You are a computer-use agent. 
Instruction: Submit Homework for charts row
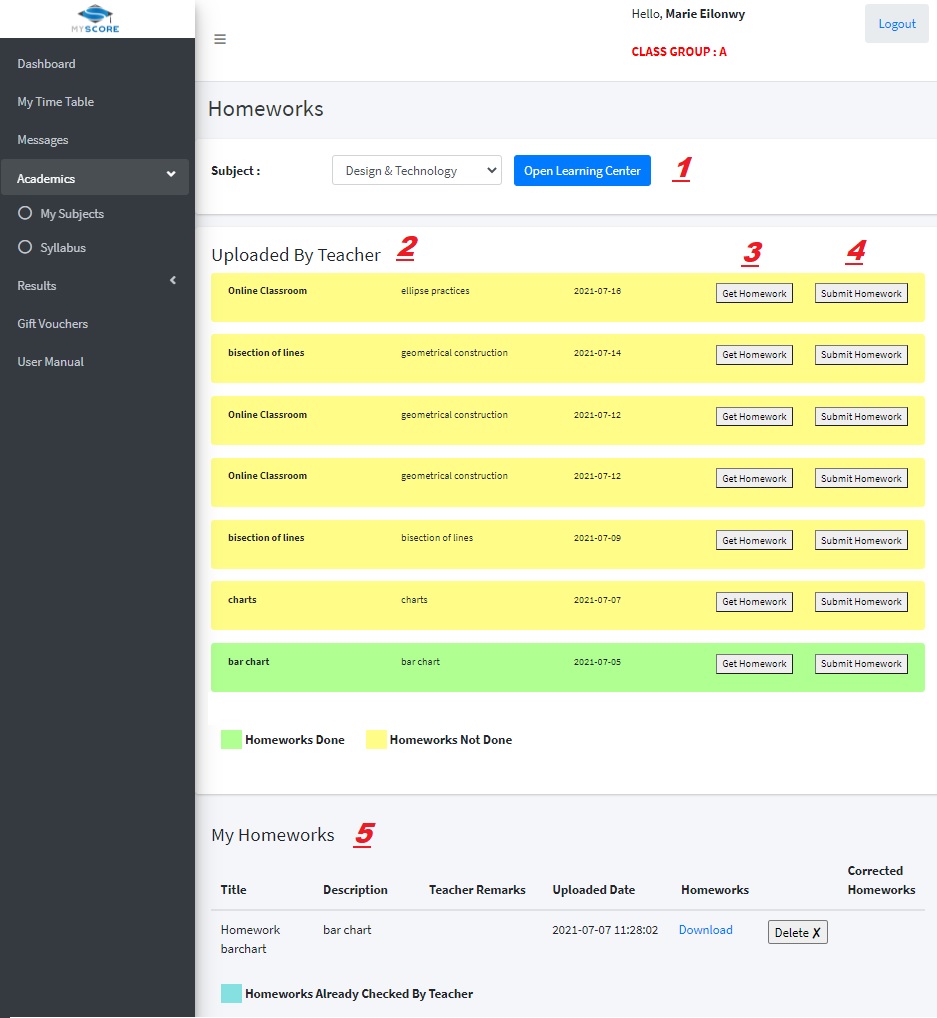click(x=861, y=602)
